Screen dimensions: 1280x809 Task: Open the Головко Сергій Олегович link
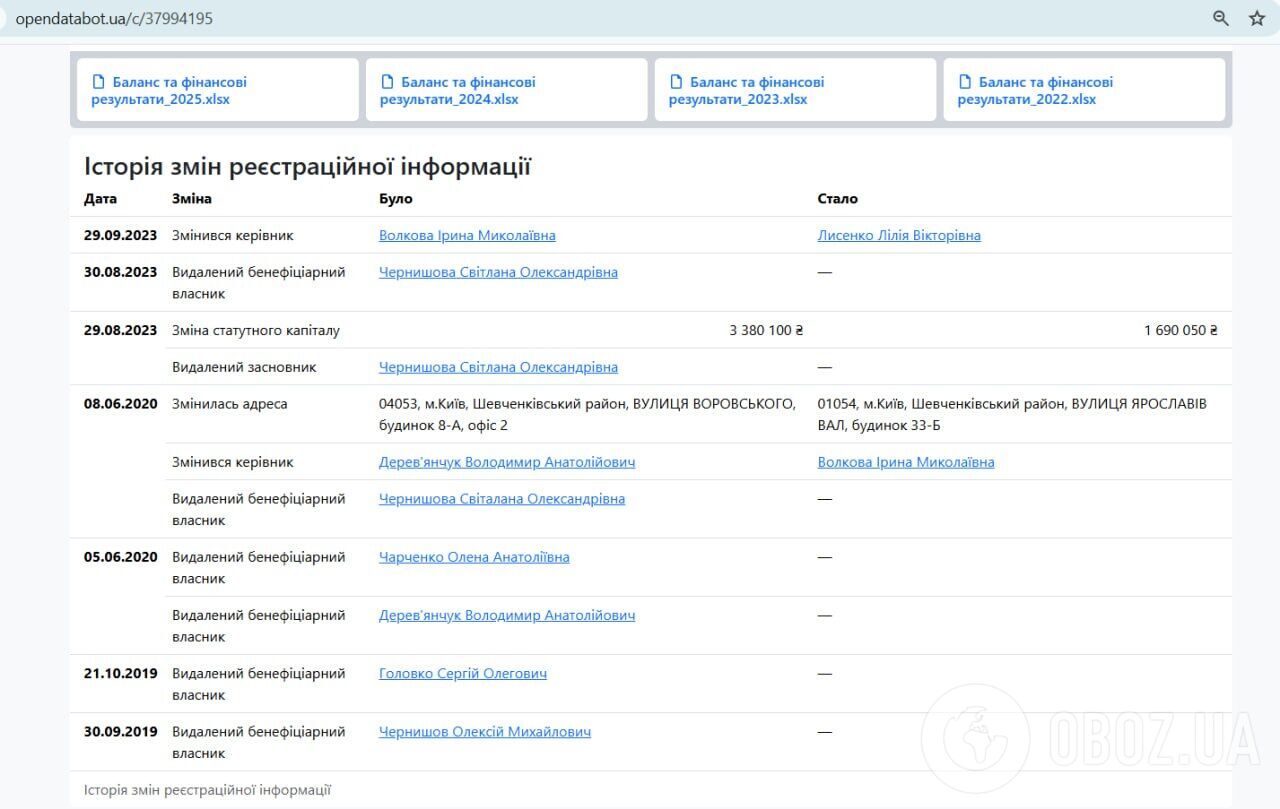[463, 673]
